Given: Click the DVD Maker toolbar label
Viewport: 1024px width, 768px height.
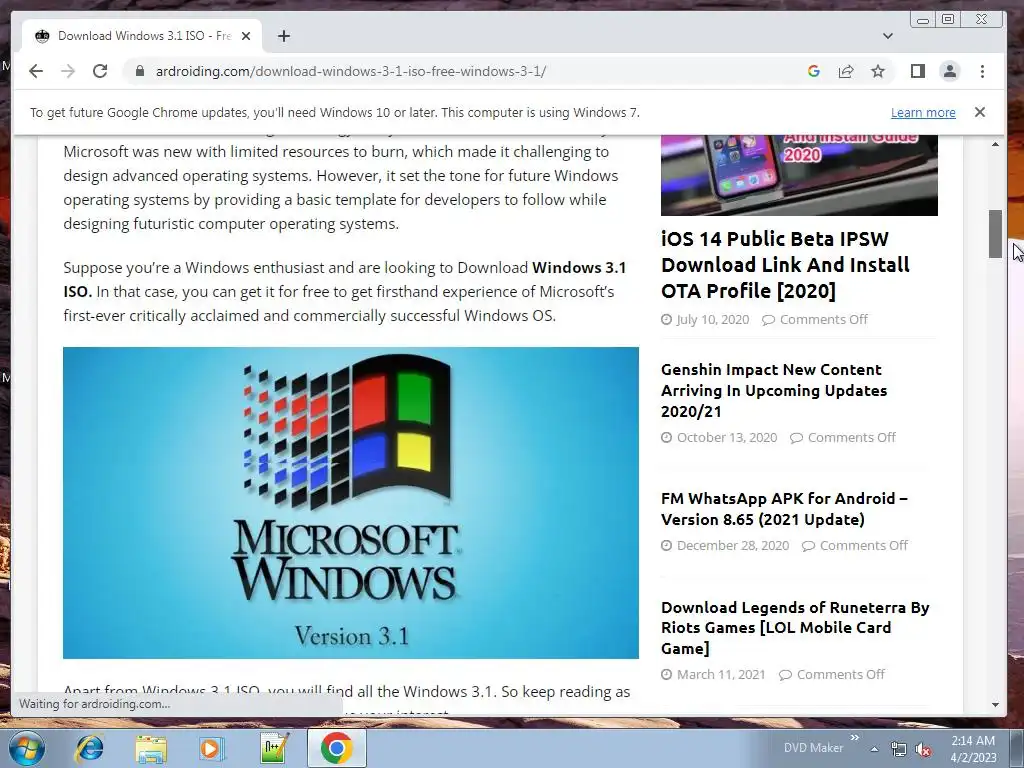Looking at the screenshot, I should [813, 748].
